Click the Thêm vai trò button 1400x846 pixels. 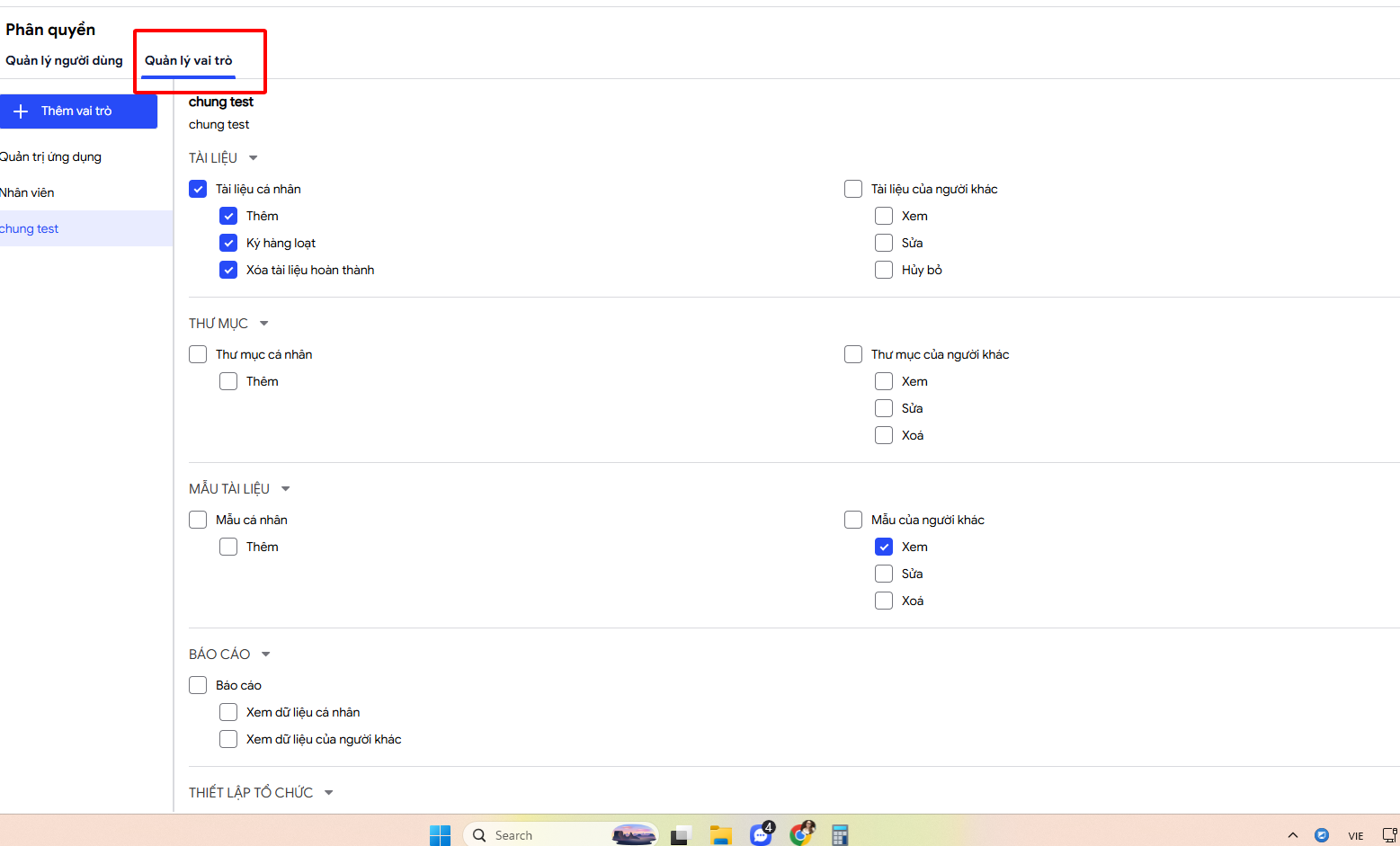click(x=78, y=111)
